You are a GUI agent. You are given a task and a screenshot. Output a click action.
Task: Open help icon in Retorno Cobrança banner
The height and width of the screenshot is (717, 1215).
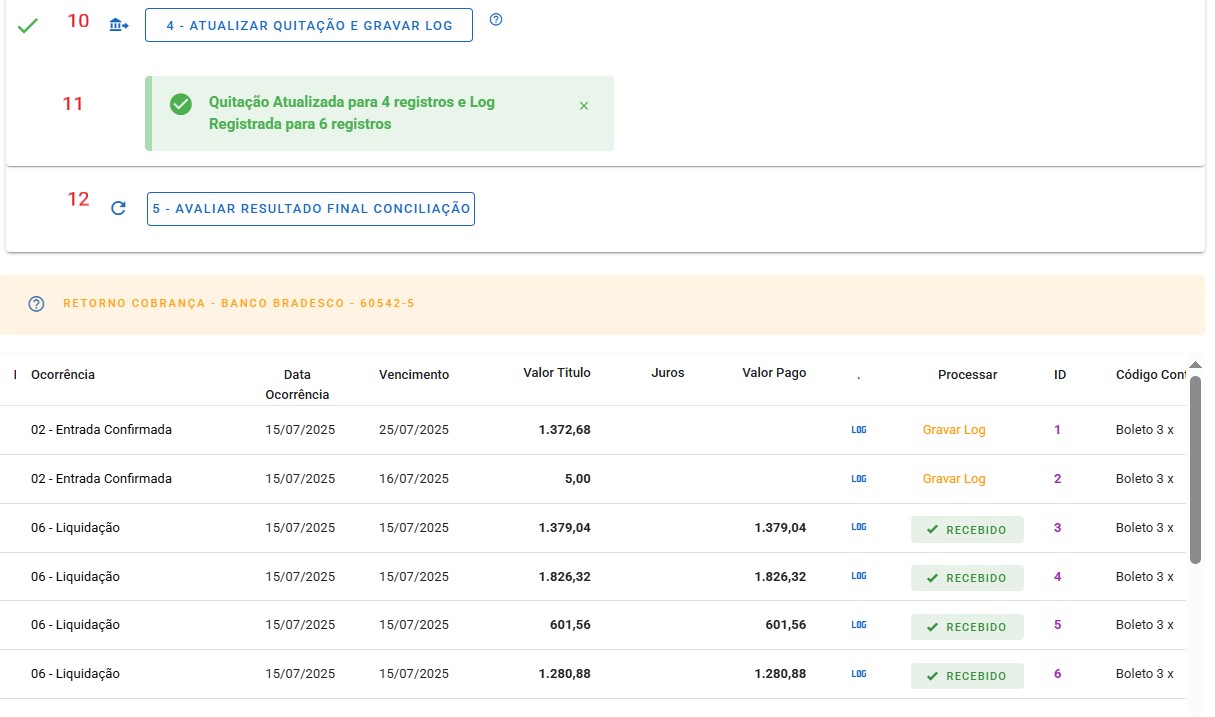pyautogui.click(x=37, y=304)
